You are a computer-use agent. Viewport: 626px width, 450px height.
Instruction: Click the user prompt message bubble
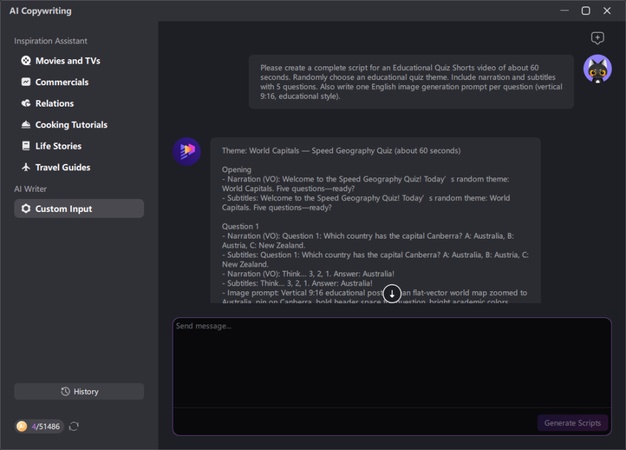click(411, 82)
